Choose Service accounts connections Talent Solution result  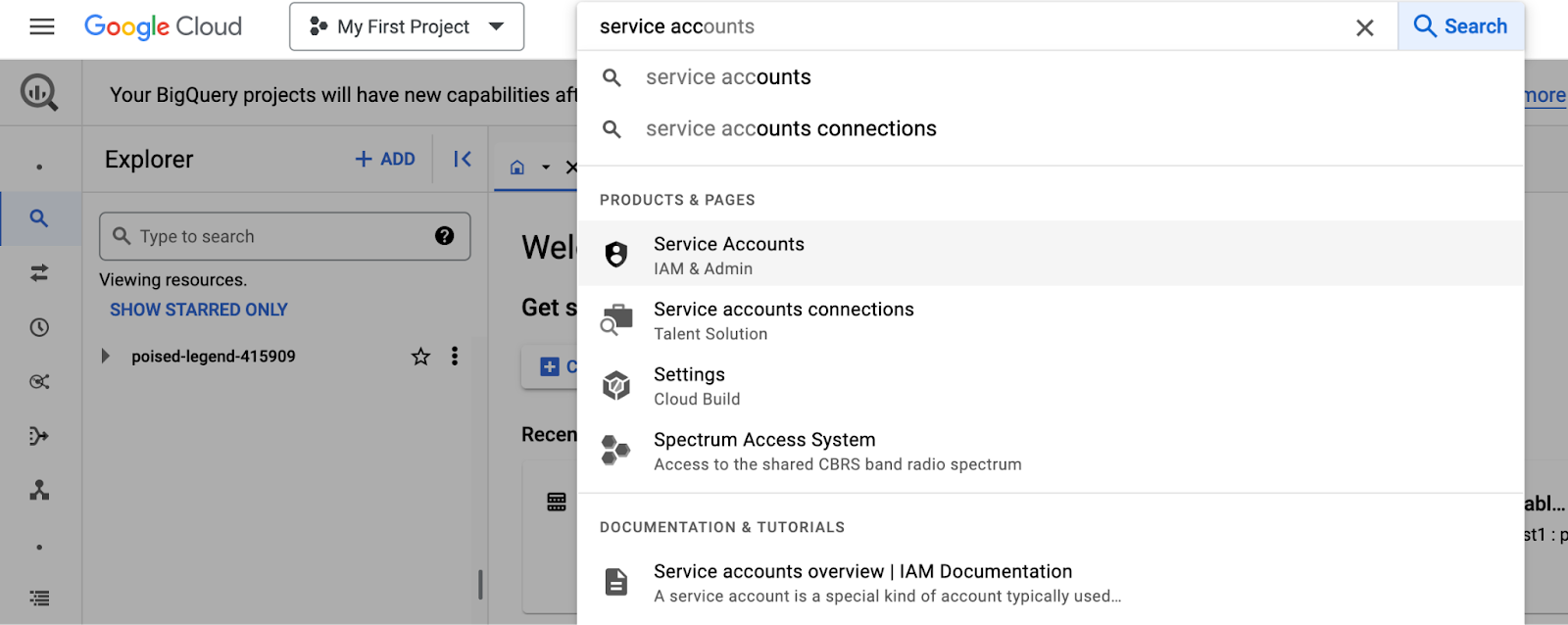[783, 320]
